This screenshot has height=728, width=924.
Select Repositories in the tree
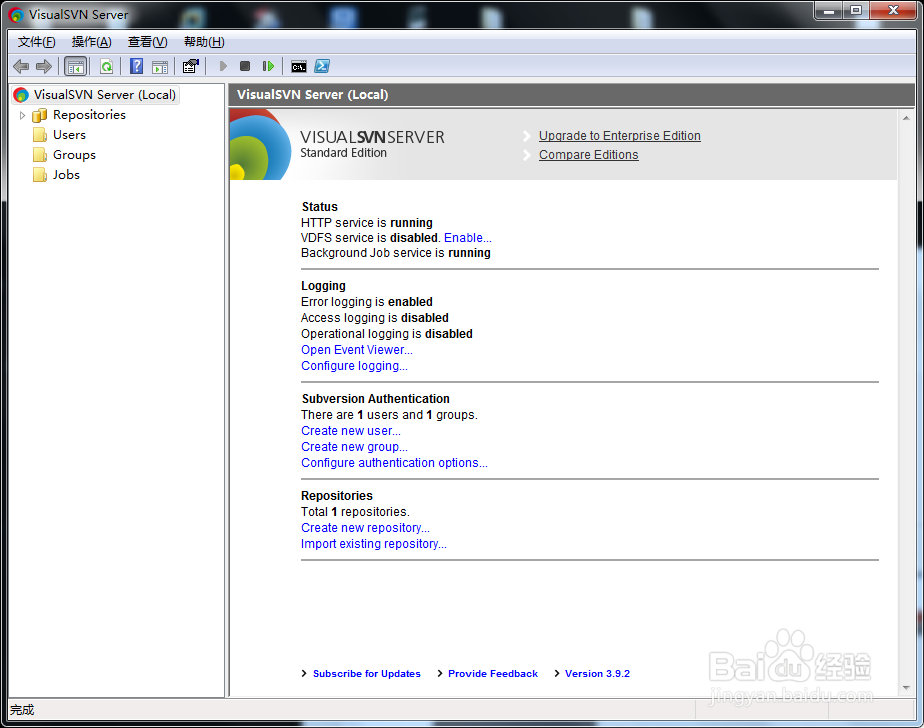pyautogui.click(x=89, y=115)
